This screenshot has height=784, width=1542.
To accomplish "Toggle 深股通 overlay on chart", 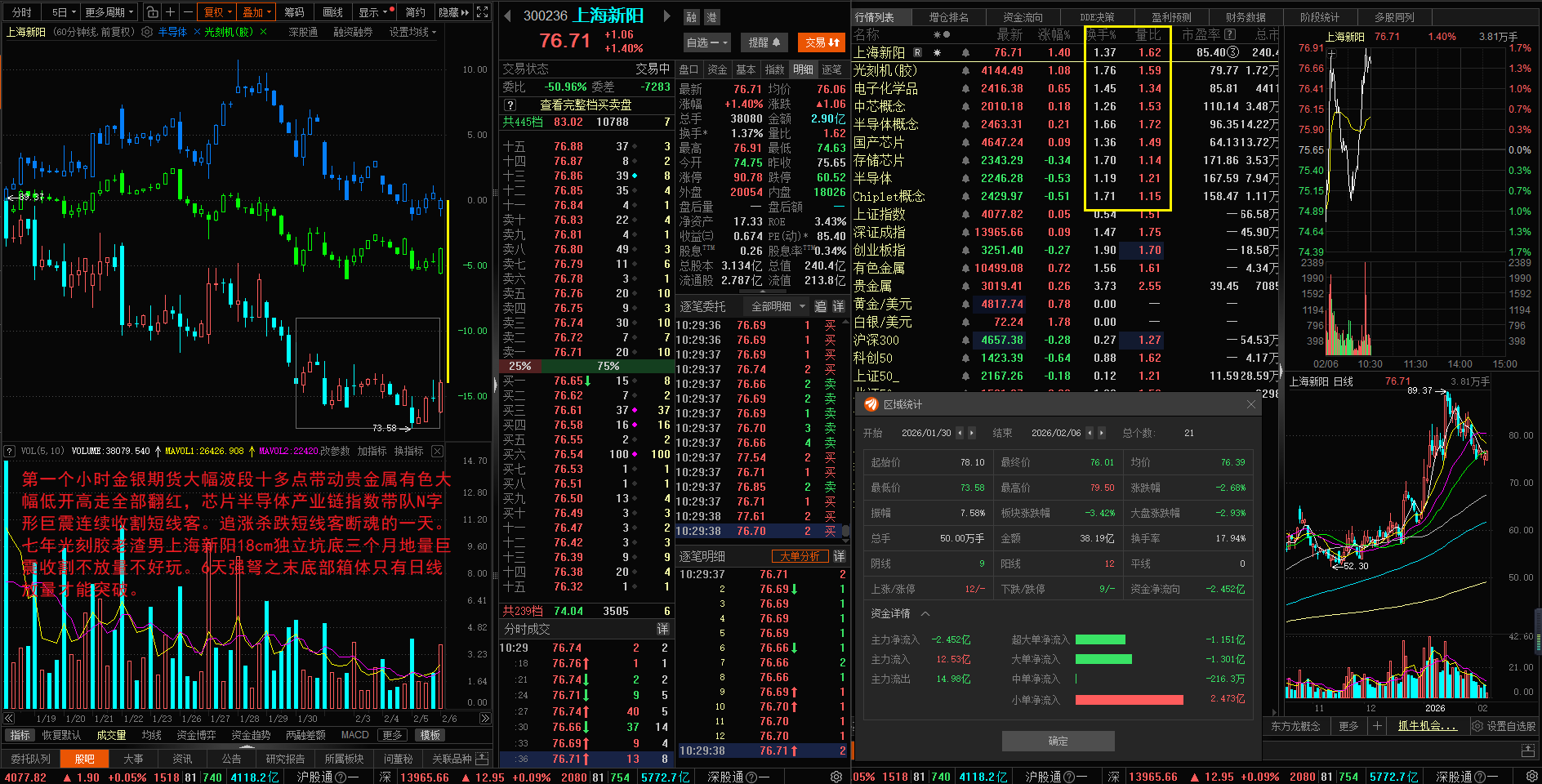I will pos(303,32).
